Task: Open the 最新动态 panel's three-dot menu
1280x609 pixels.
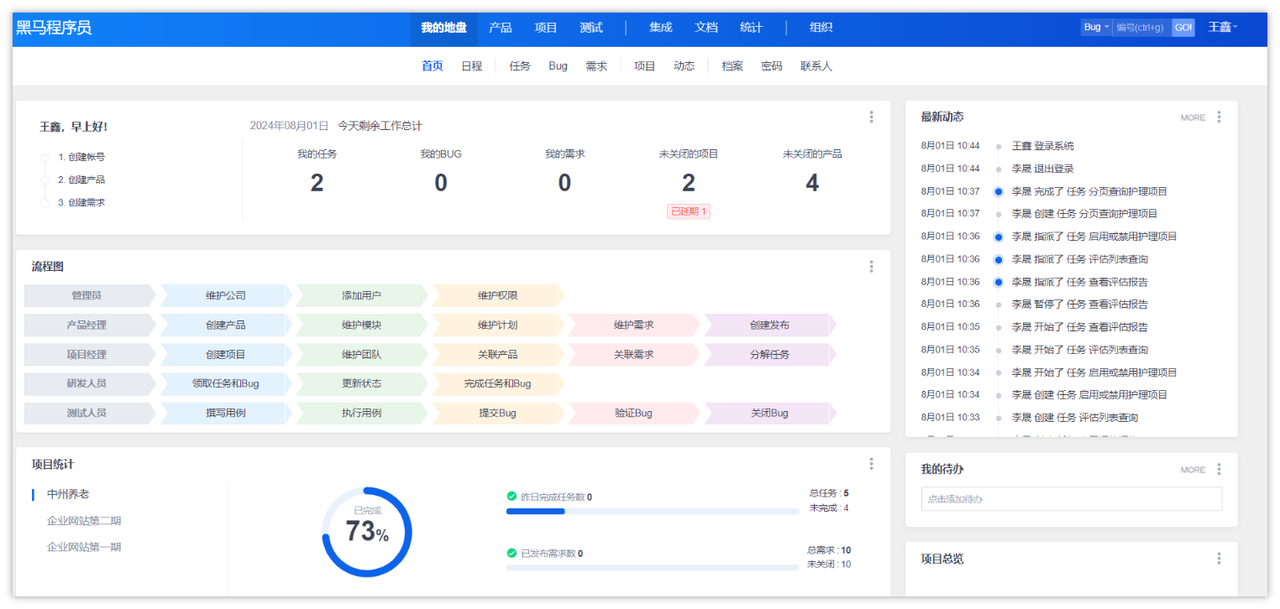Action: click(x=1218, y=117)
